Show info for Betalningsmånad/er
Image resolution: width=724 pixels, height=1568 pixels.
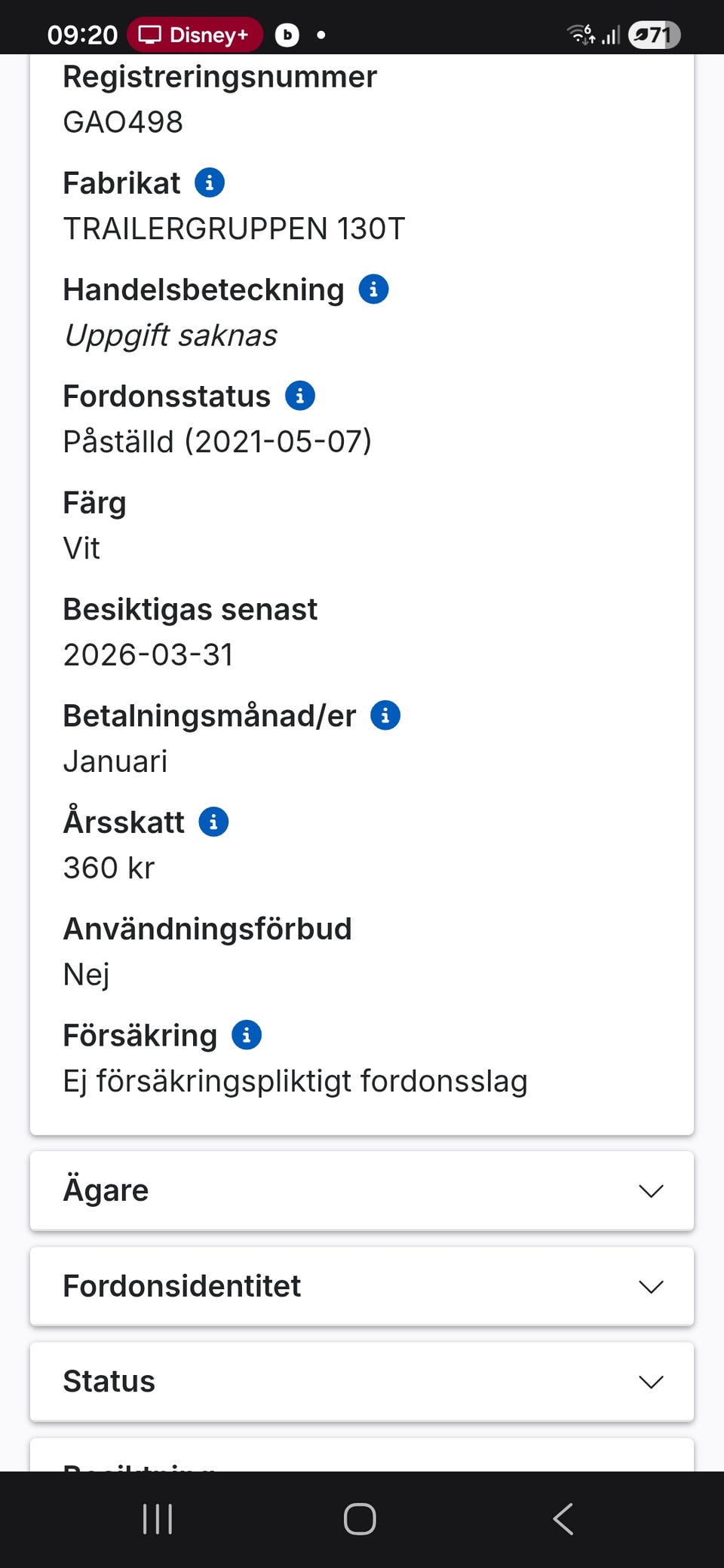[x=385, y=715]
